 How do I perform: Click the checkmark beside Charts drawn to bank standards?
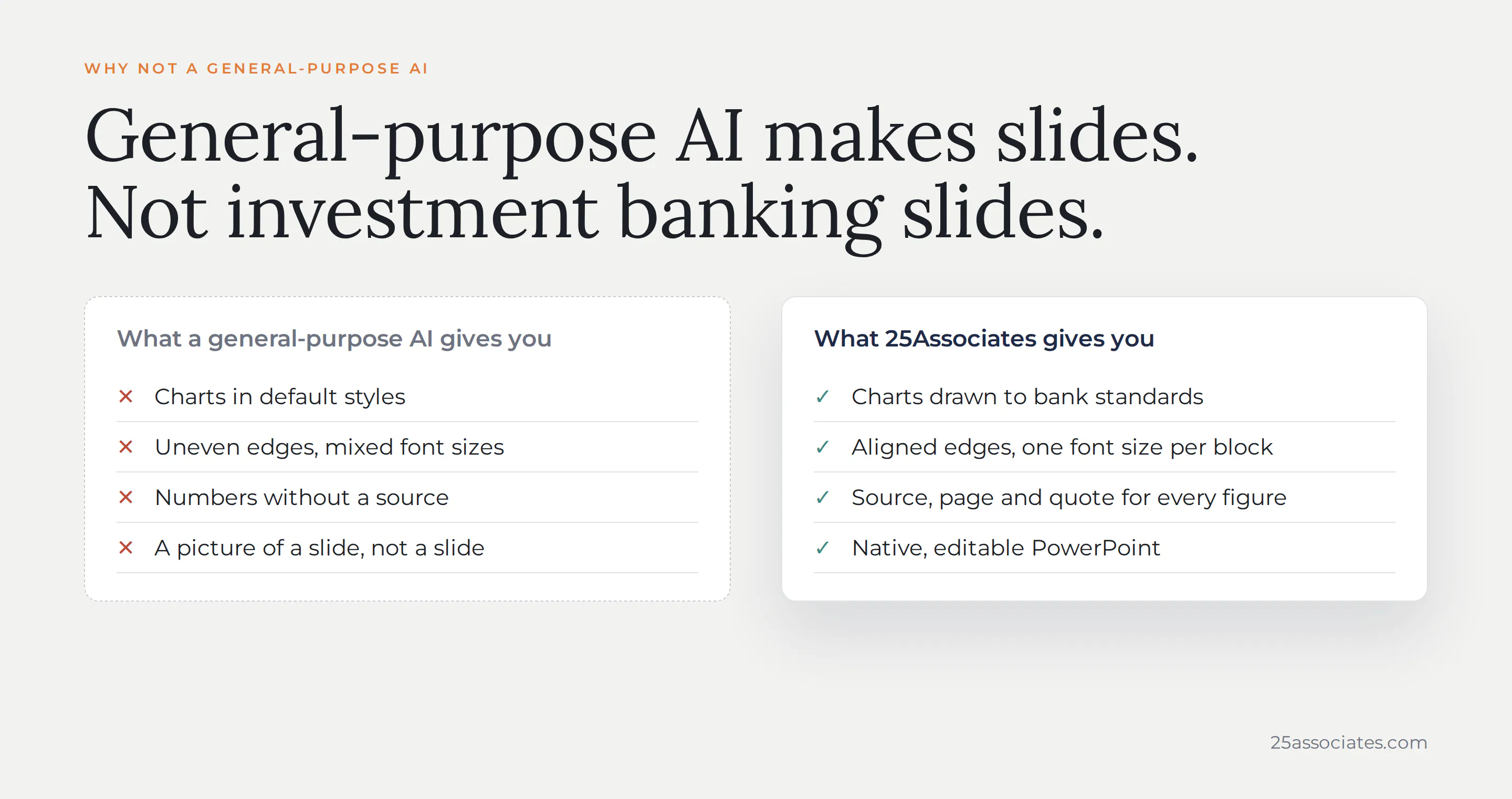coord(823,397)
